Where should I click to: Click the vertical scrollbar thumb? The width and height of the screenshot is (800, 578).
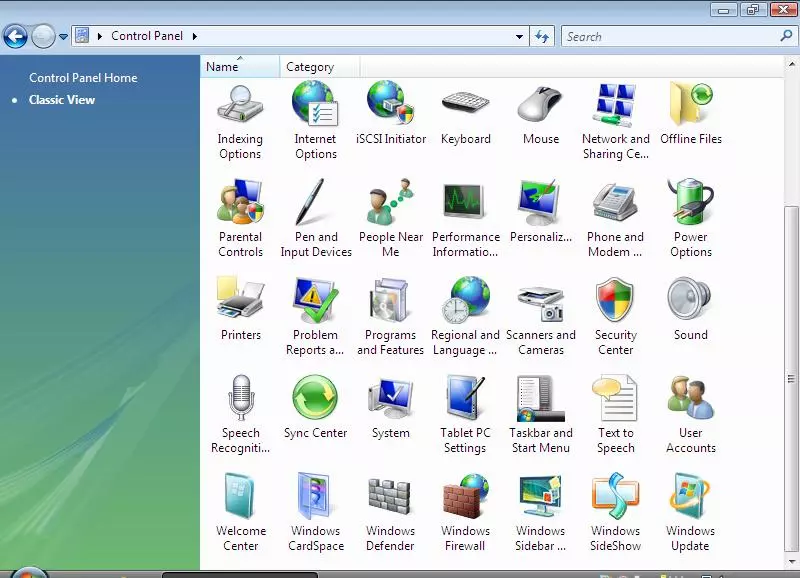pos(791,378)
